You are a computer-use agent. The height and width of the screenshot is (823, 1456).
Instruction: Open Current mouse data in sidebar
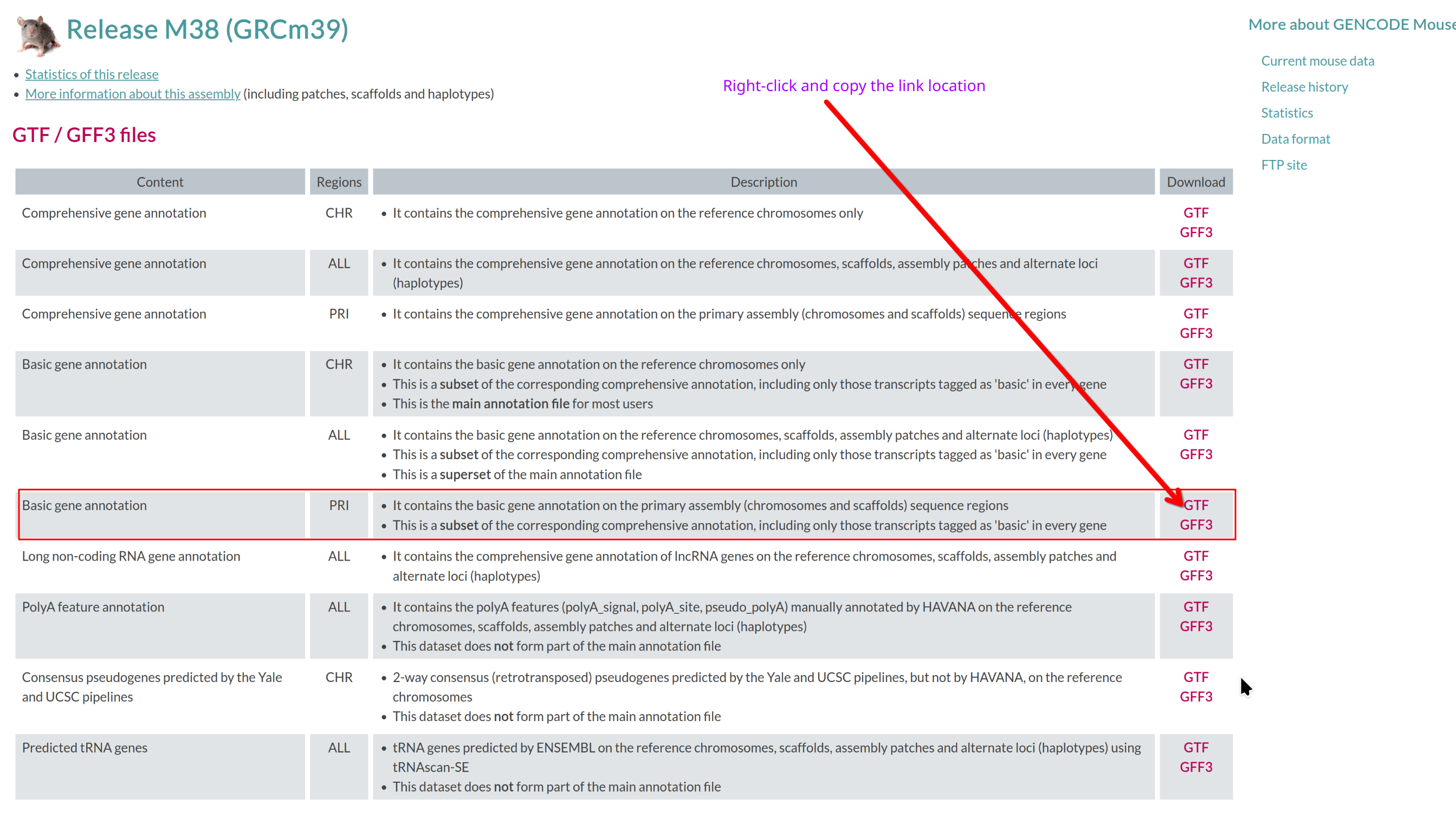click(x=1317, y=61)
